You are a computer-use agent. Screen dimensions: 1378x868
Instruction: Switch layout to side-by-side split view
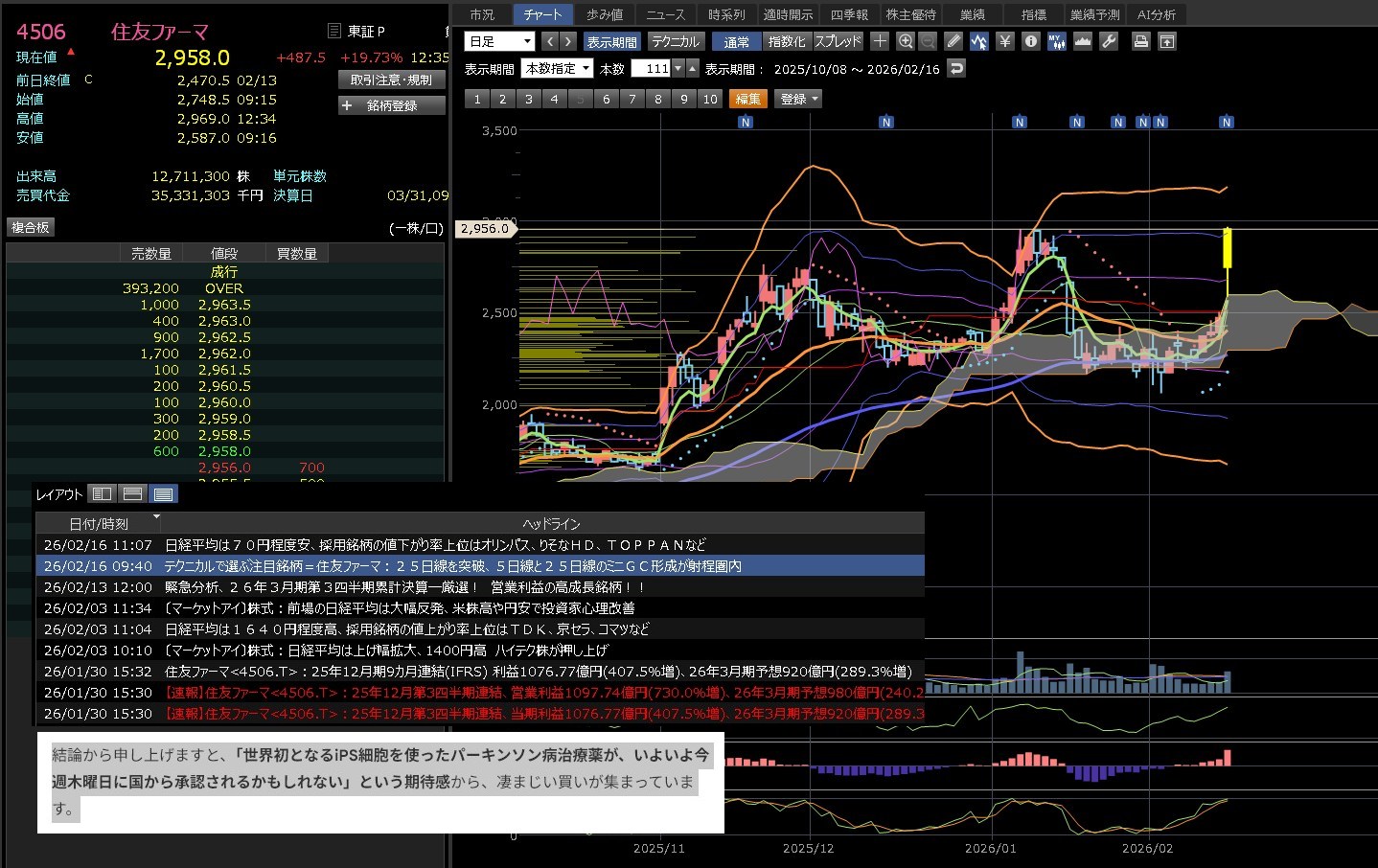coord(103,493)
